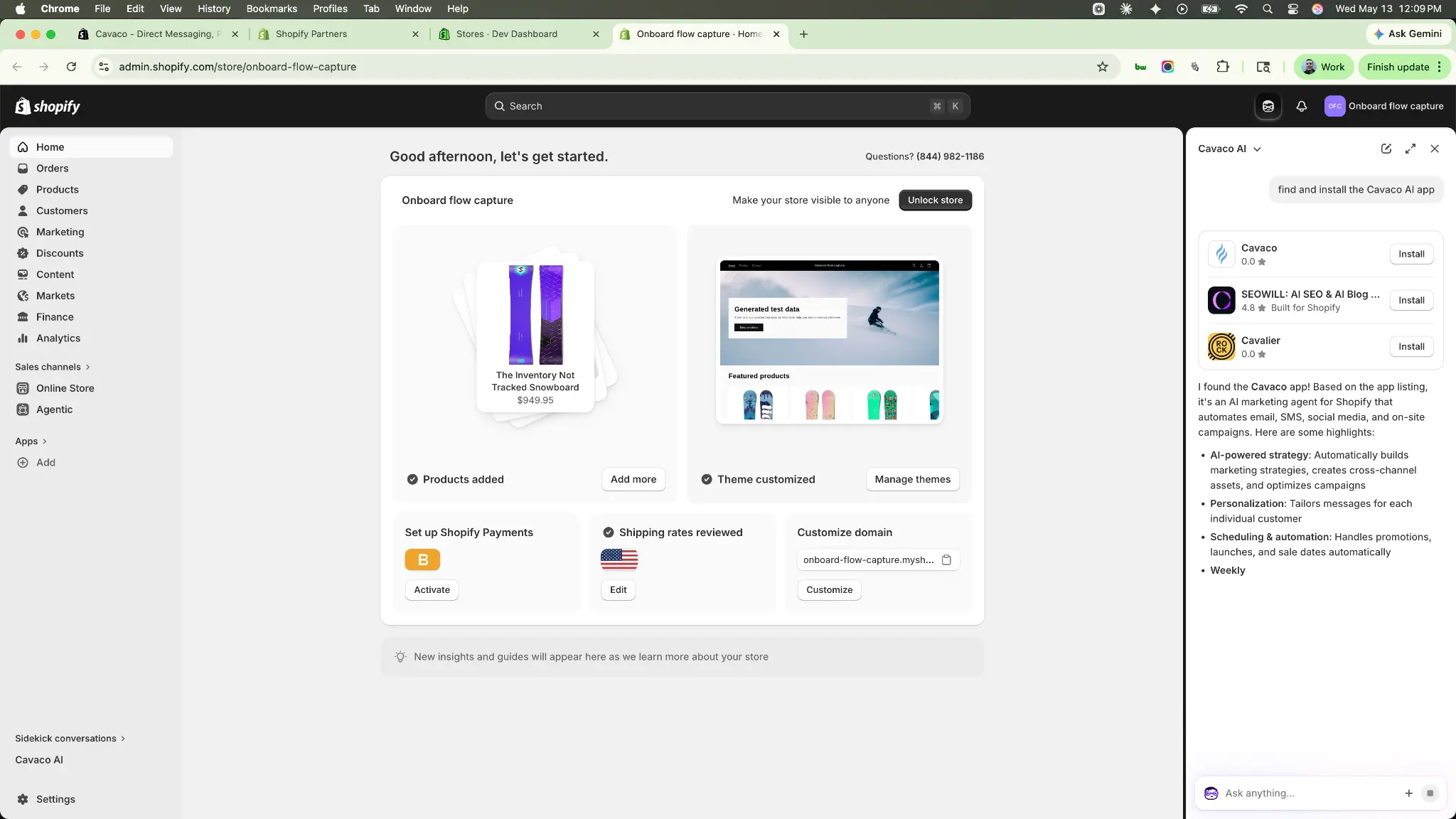Install the Cavaco app
1456x819 pixels.
pos(1411,254)
